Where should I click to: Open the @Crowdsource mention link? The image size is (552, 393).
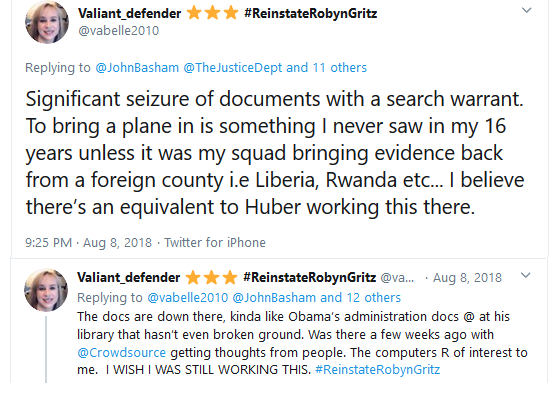tap(121, 352)
